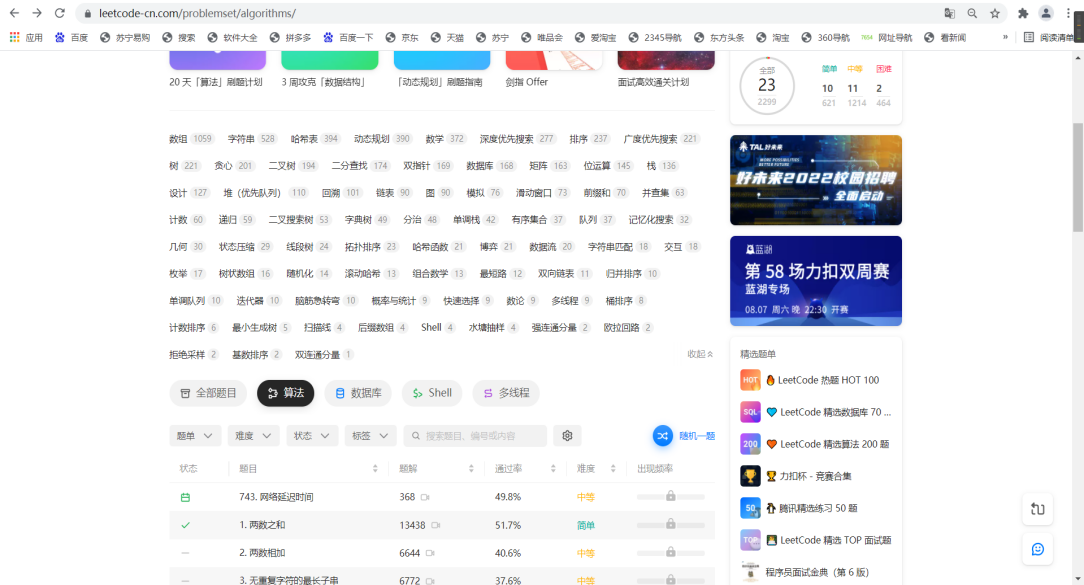1084x585 pixels.
Task: Open the 百度 bookmark
Action: point(72,37)
